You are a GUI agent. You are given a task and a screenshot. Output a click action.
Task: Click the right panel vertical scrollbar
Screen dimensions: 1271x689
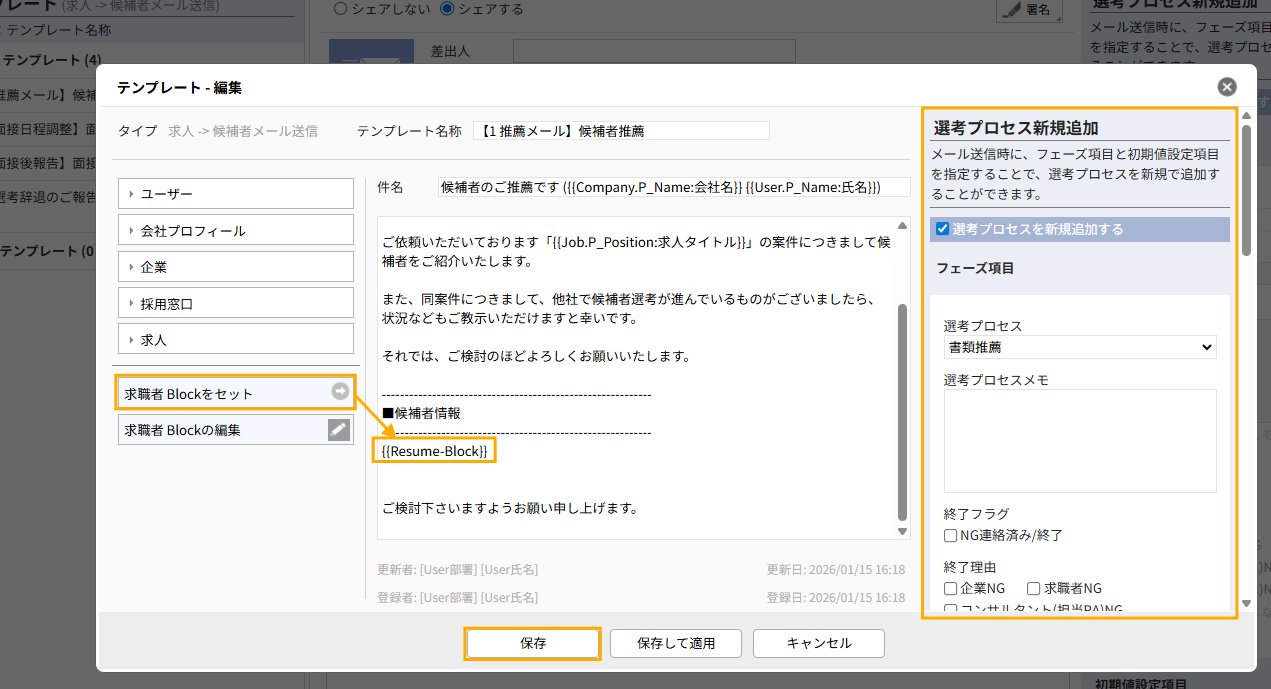pos(1246,190)
